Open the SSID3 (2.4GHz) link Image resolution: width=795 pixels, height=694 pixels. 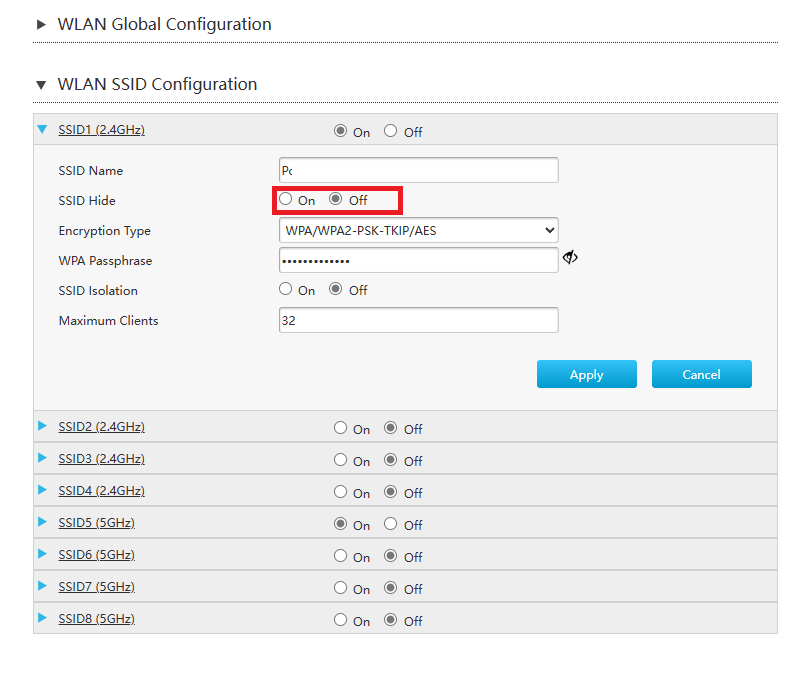coord(101,459)
